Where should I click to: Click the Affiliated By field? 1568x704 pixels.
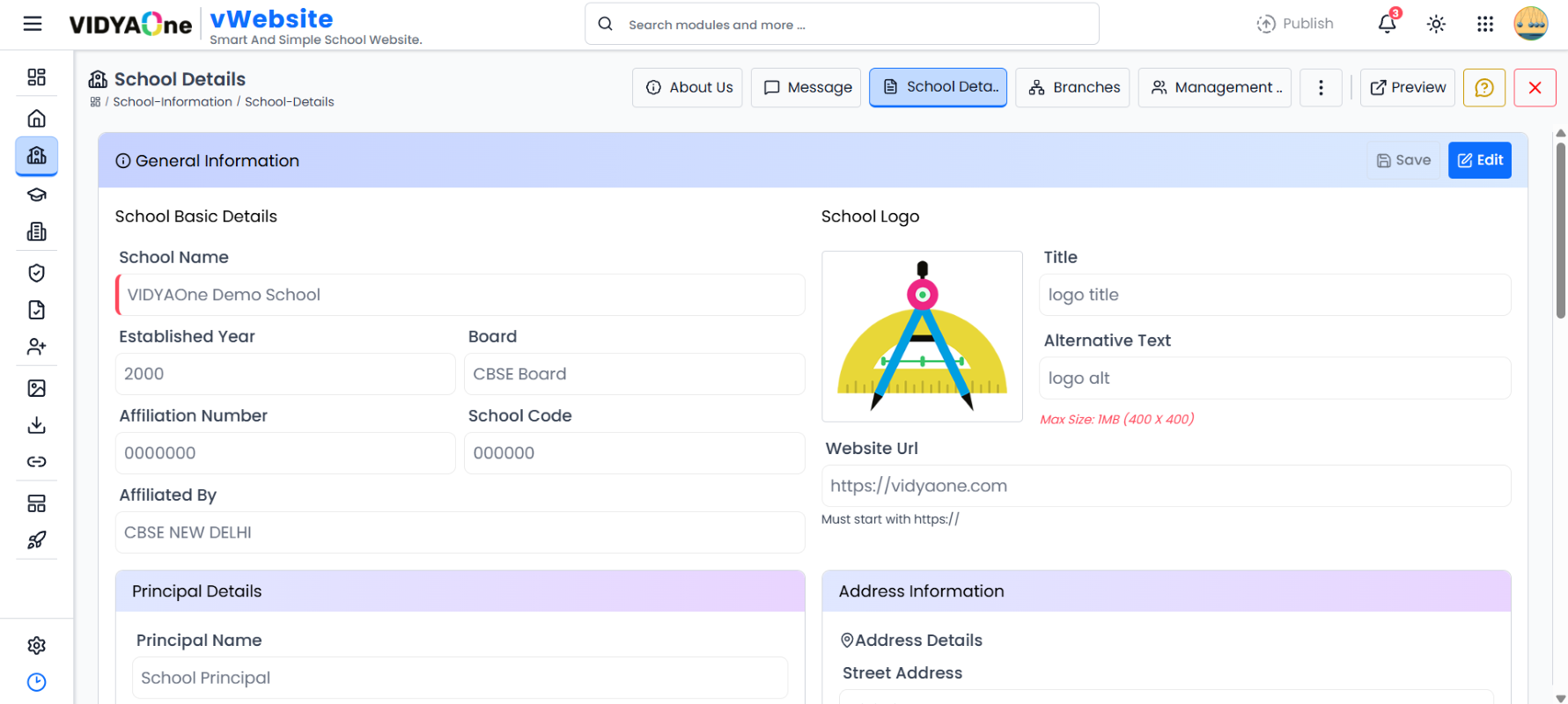coord(460,532)
